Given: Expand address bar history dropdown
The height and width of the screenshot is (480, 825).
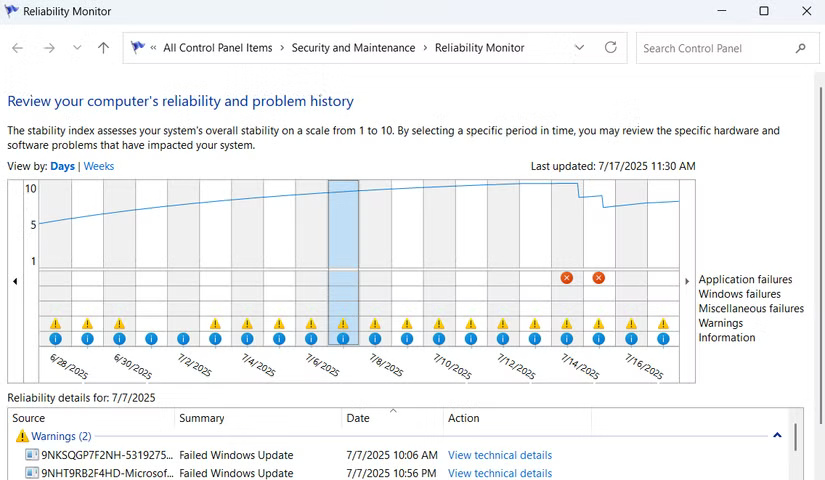Looking at the screenshot, I should pyautogui.click(x=580, y=48).
